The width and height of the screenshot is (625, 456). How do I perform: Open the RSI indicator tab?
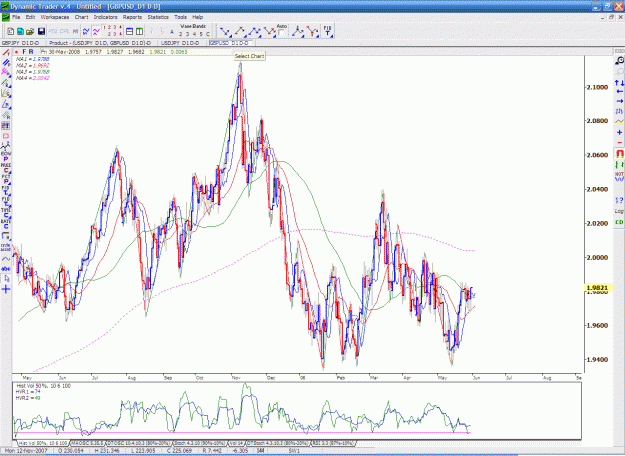tap(333, 443)
